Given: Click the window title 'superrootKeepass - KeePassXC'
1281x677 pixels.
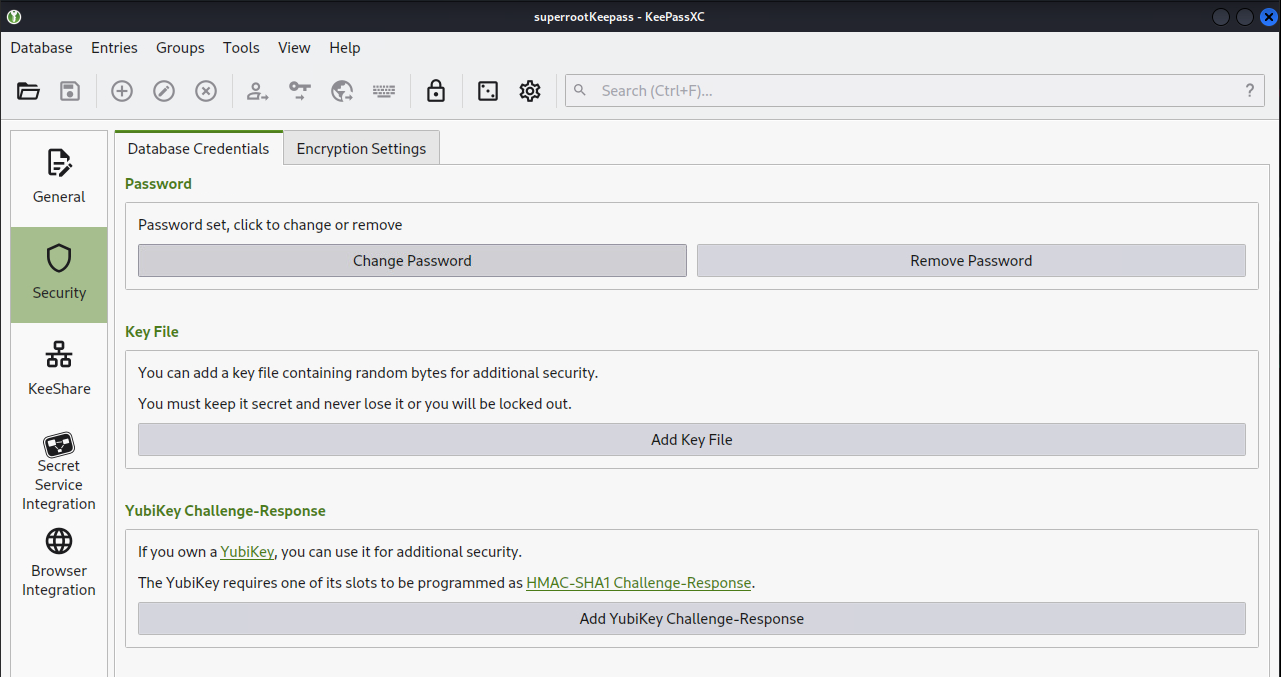Looking at the screenshot, I should pos(619,17).
